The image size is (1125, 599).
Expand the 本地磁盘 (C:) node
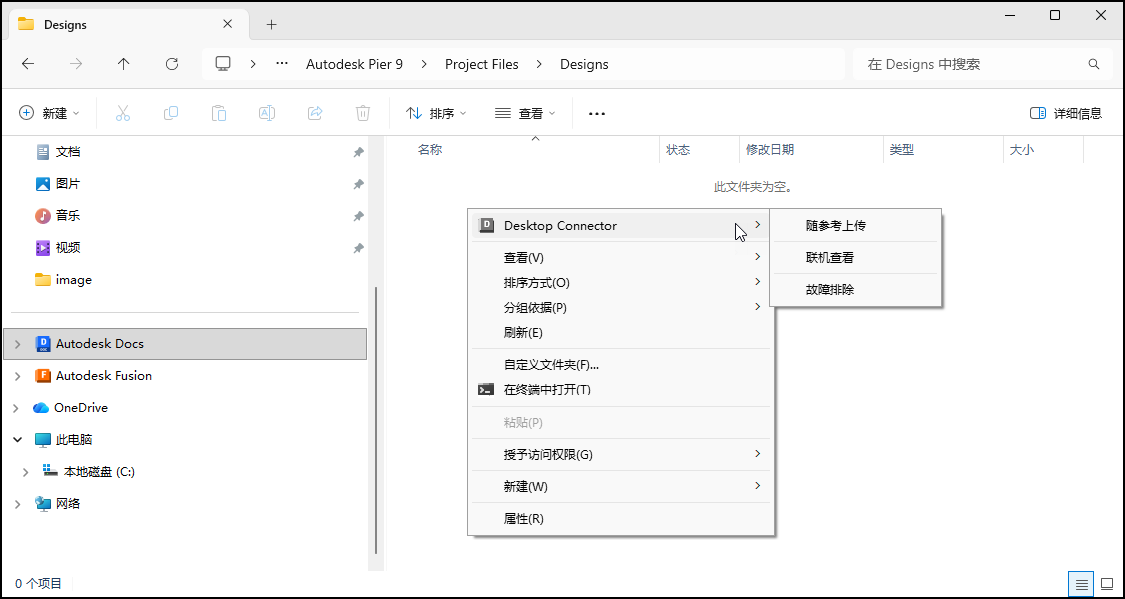pos(26,472)
